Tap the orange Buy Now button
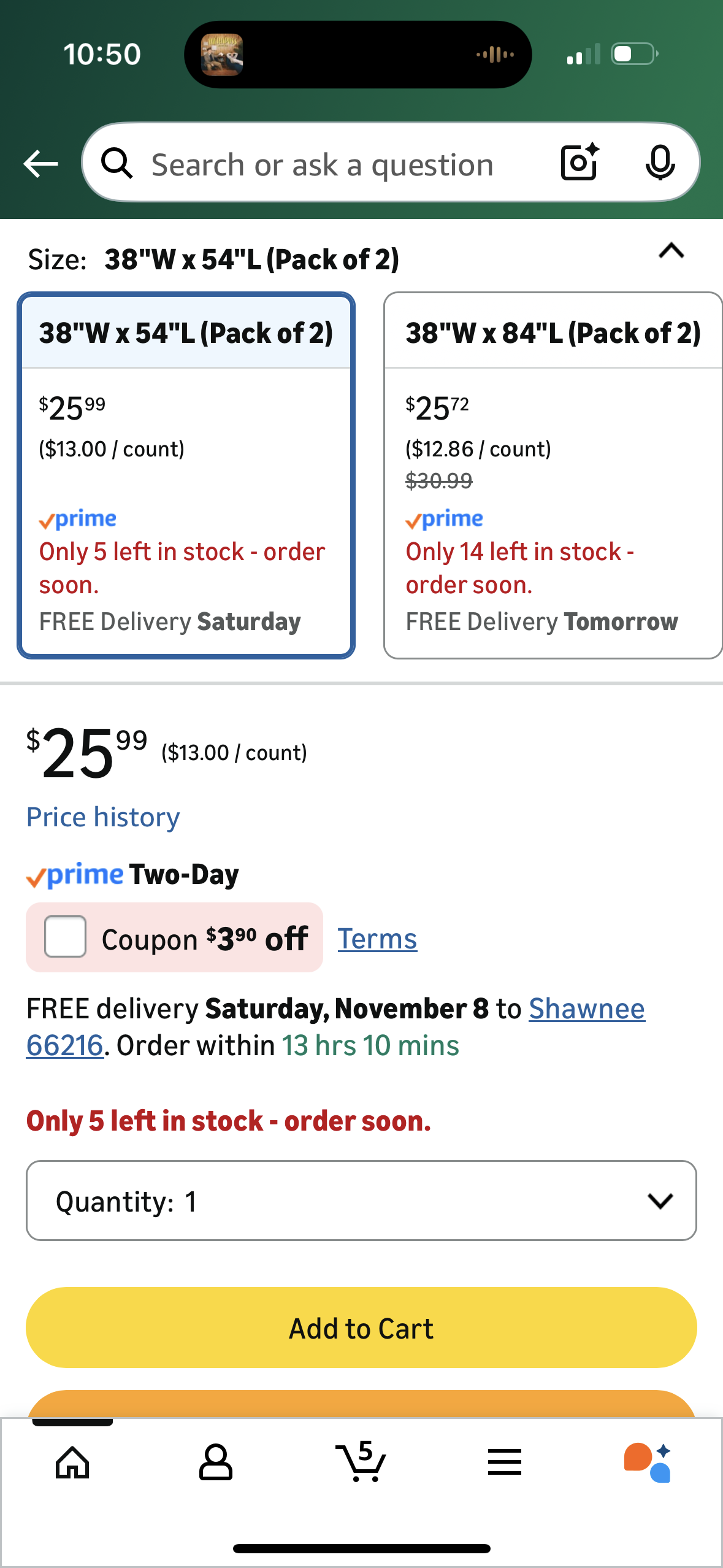 361,1404
